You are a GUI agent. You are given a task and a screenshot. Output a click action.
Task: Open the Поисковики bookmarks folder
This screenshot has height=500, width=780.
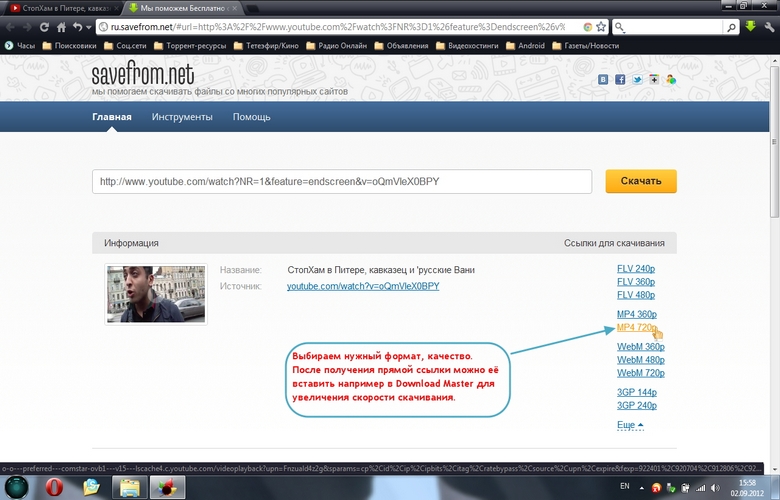tap(70, 46)
